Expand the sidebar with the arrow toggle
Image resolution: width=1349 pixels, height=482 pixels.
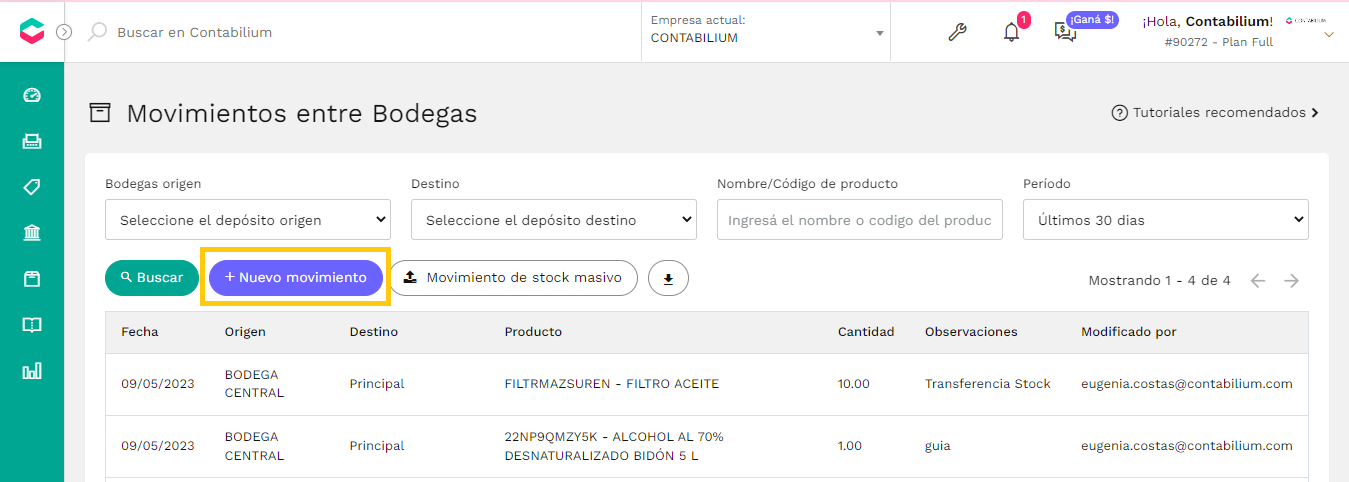(64, 32)
